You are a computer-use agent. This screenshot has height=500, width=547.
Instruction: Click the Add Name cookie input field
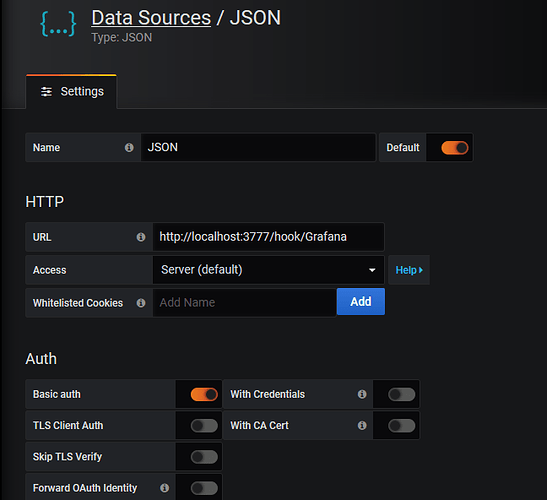(x=244, y=303)
